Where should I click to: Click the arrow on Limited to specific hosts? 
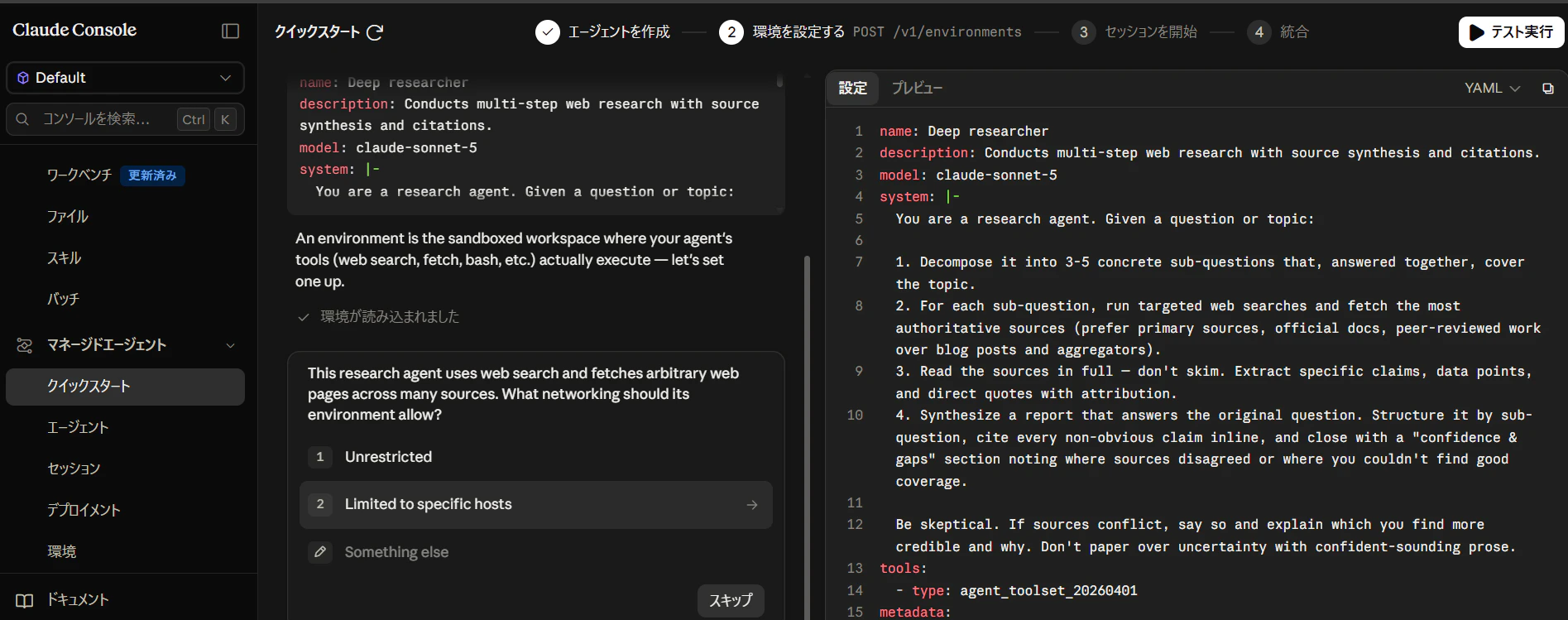coord(751,505)
